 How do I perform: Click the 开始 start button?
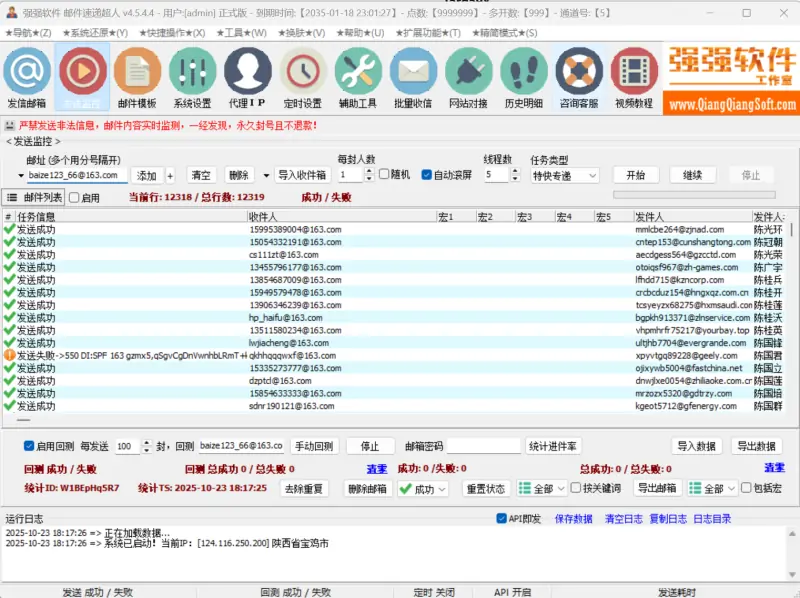tap(635, 175)
